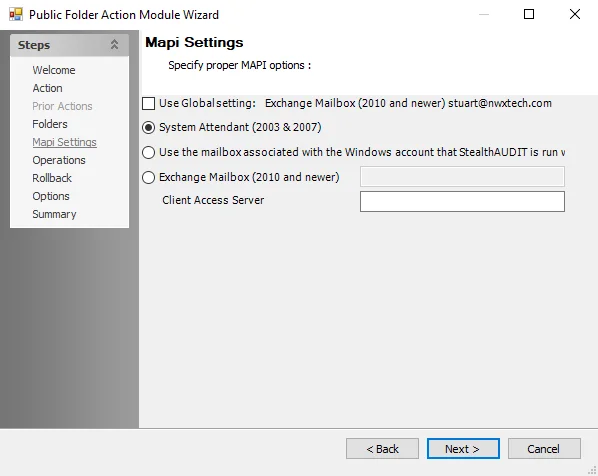Select Exchange Mailbox (2010 and newer) radio
Screen dimensions: 598x476
pos(148,177)
